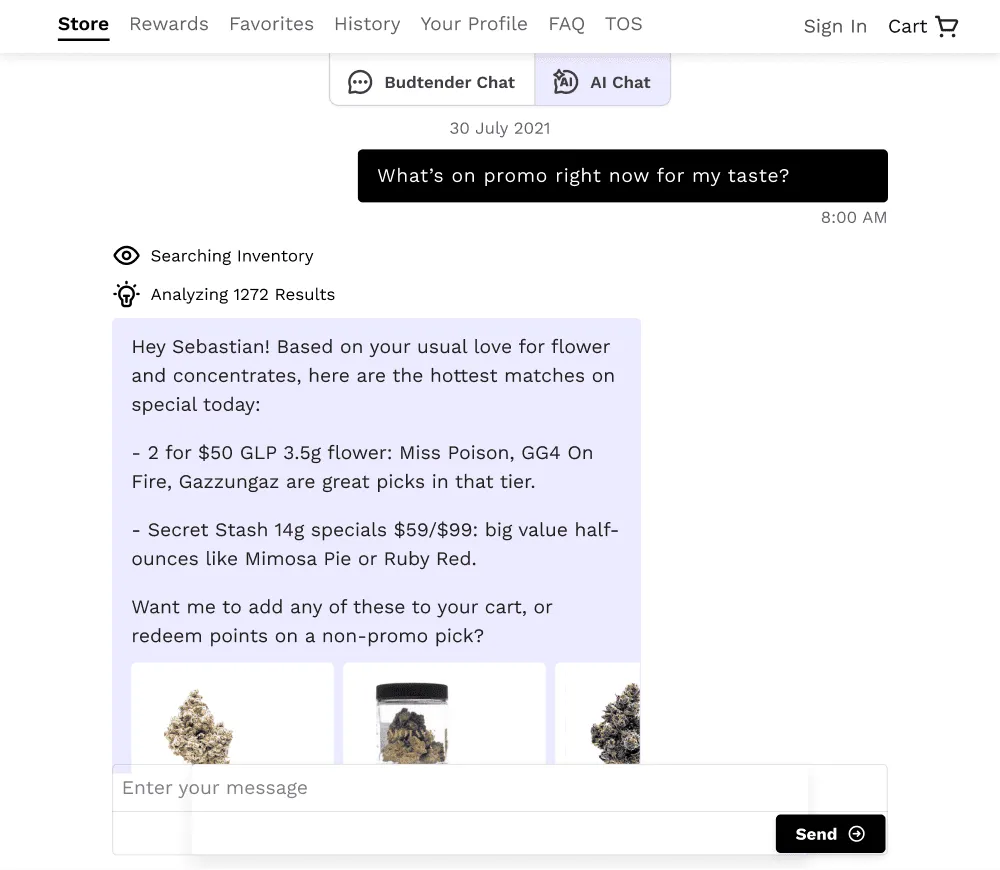
Task: Click the eye icon beside Searching Inventory
Action: 126,256
